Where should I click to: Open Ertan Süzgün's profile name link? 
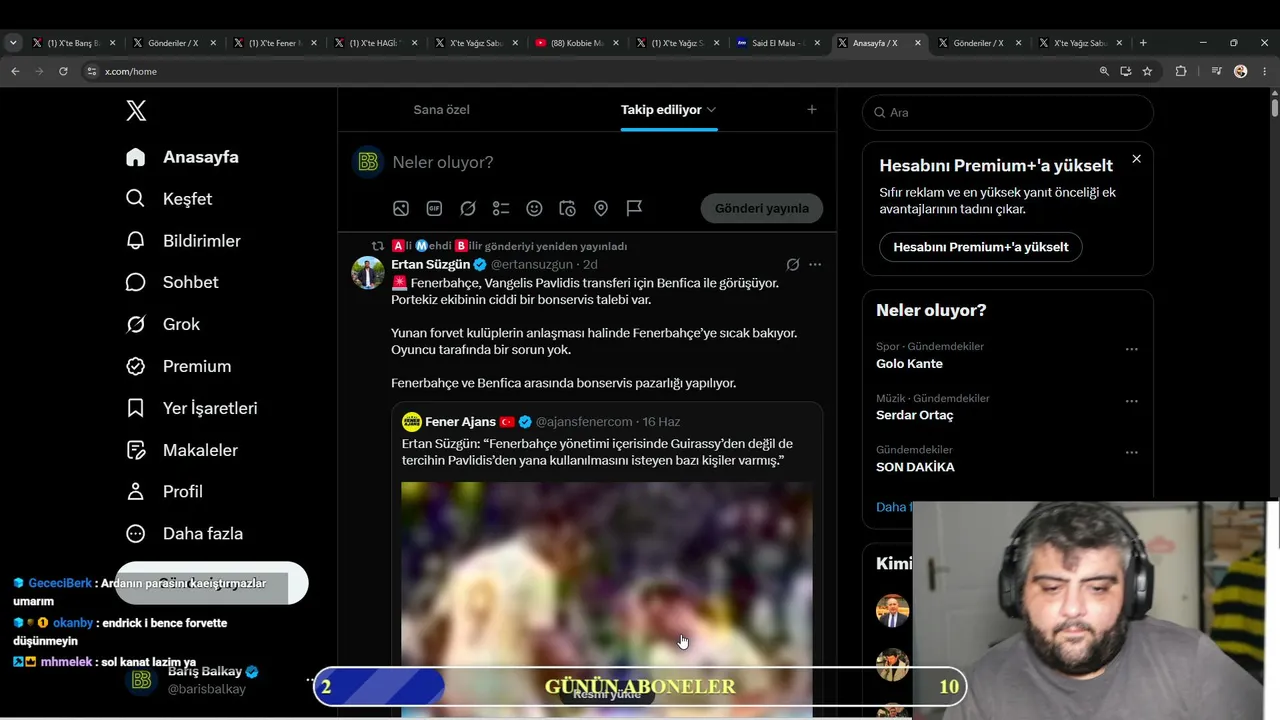[431, 265]
